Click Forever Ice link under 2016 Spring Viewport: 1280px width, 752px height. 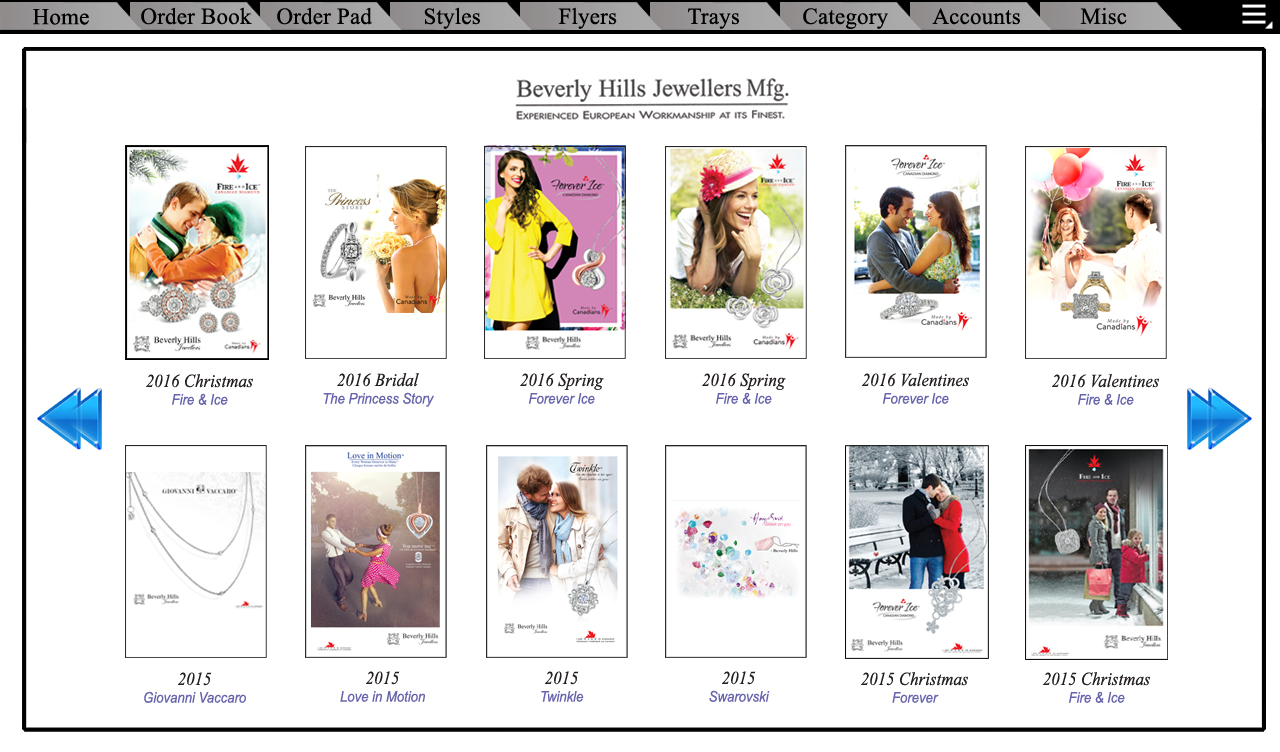coord(562,399)
